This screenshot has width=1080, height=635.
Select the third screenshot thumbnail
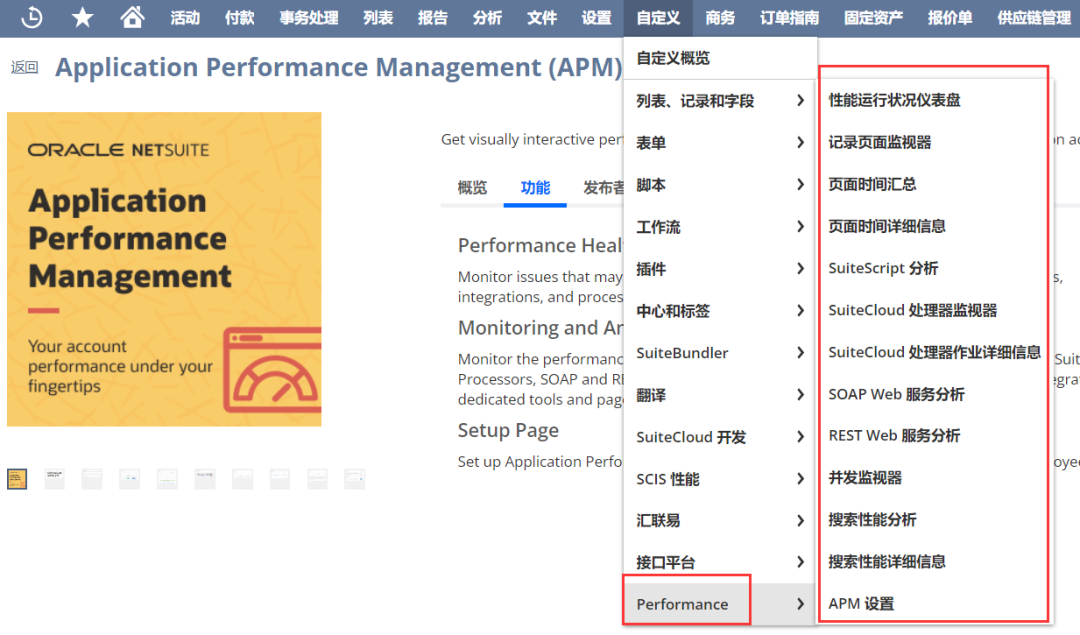(x=92, y=479)
